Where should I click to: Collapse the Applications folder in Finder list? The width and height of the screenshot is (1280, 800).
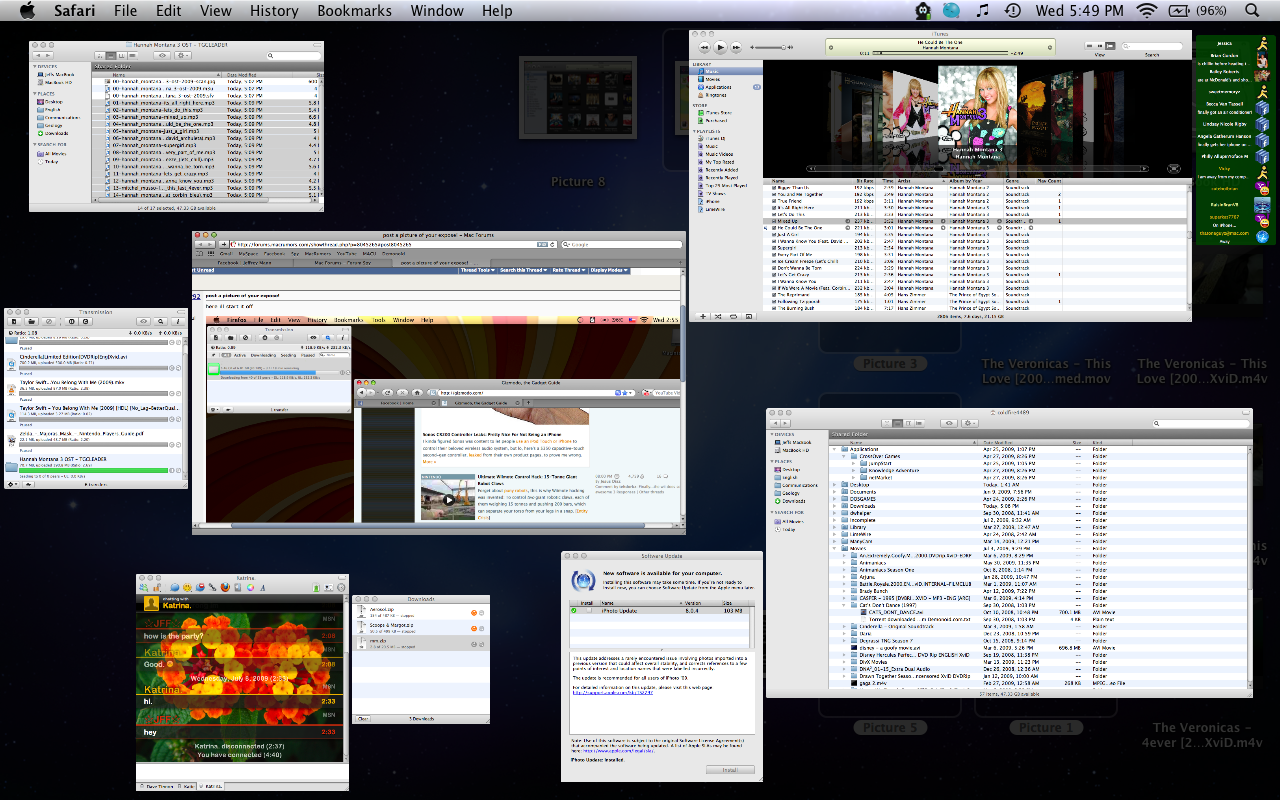[x=834, y=449]
